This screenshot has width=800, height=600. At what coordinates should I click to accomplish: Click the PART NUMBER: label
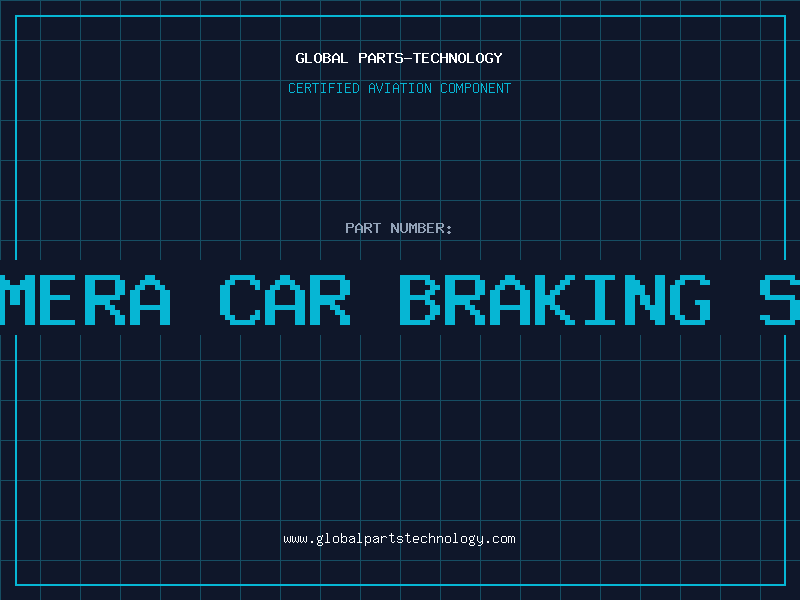(x=399, y=228)
